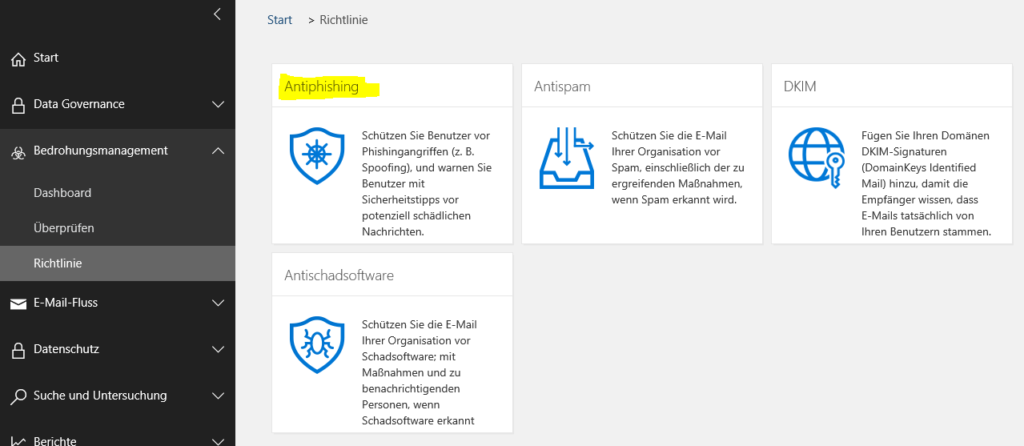Open the Überprüfen submenu item
Viewport: 1024px width, 446px height.
pyautogui.click(x=118, y=229)
